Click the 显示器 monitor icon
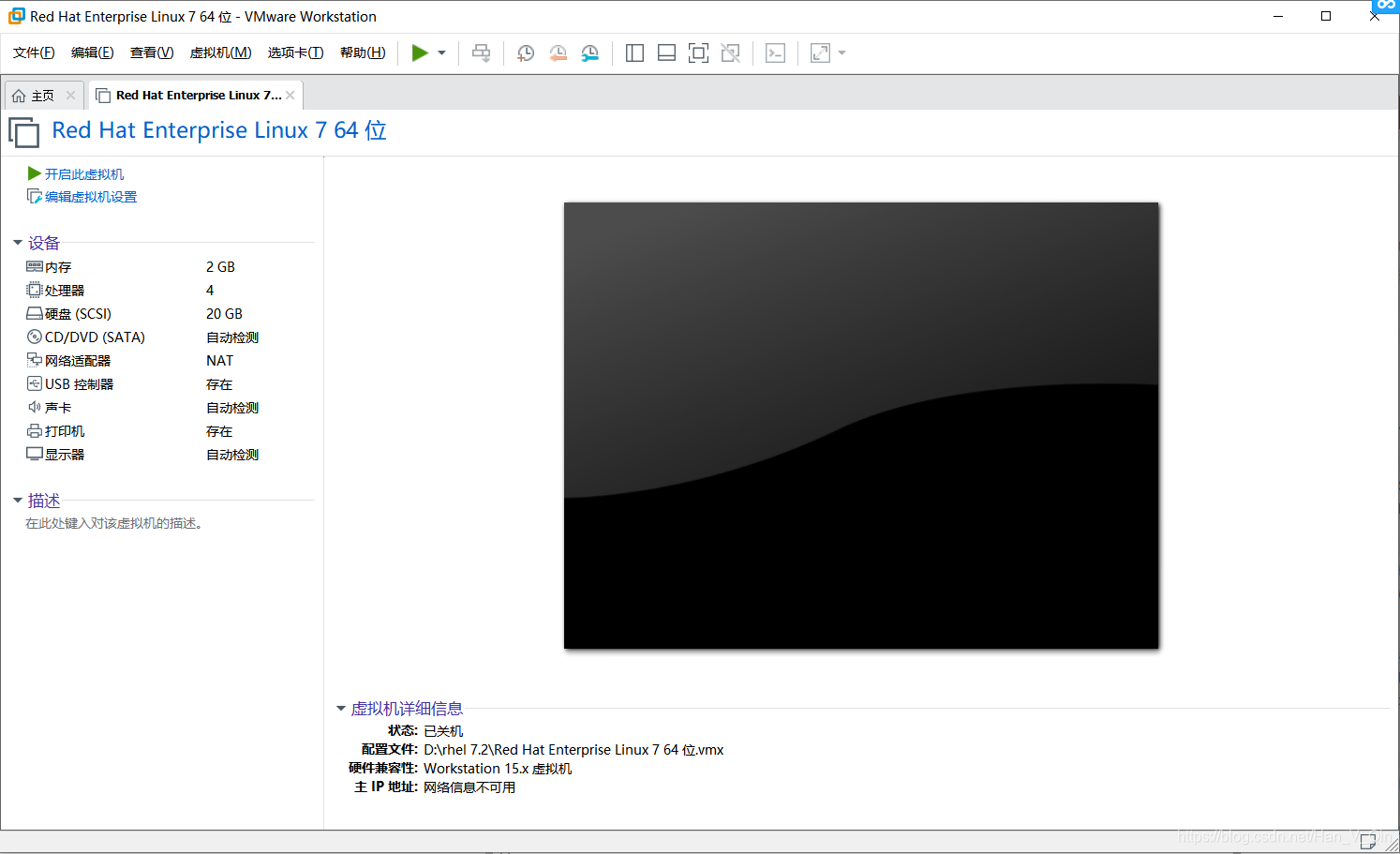This screenshot has height=854, width=1400. (35, 454)
